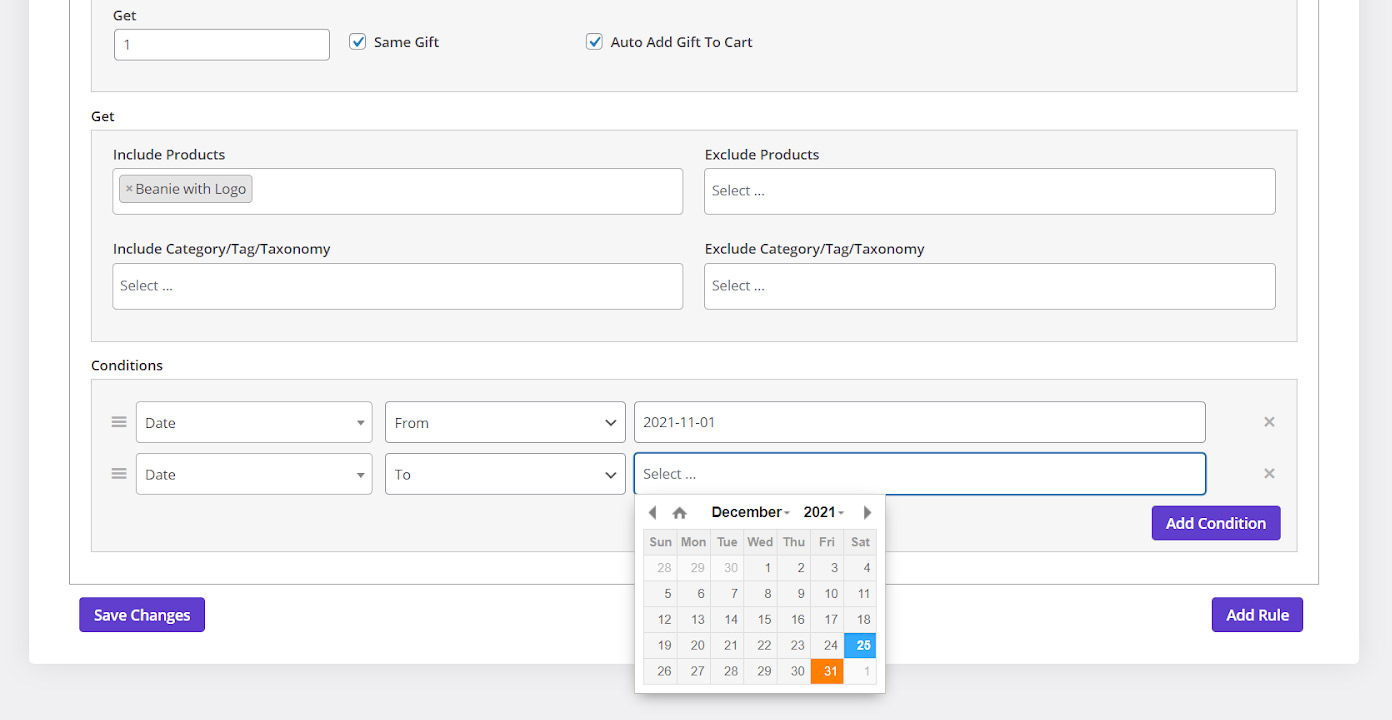Select December 15 in calendar
1392x720 pixels.
[x=760, y=619]
